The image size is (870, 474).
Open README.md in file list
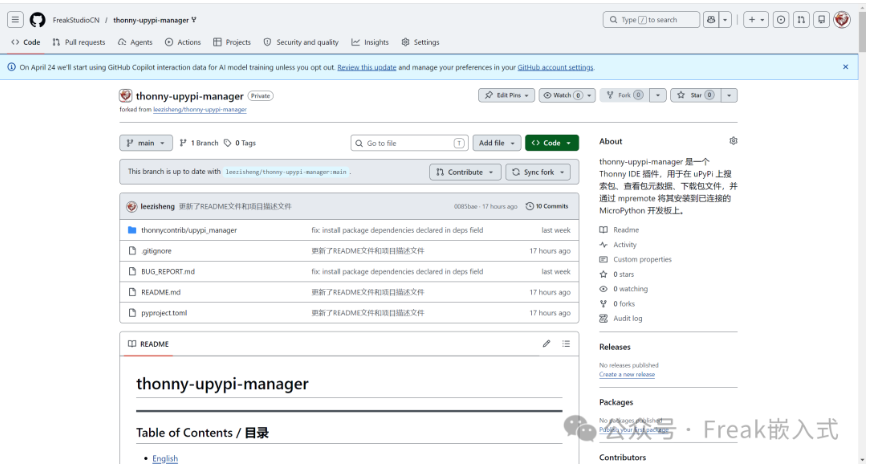point(160,293)
